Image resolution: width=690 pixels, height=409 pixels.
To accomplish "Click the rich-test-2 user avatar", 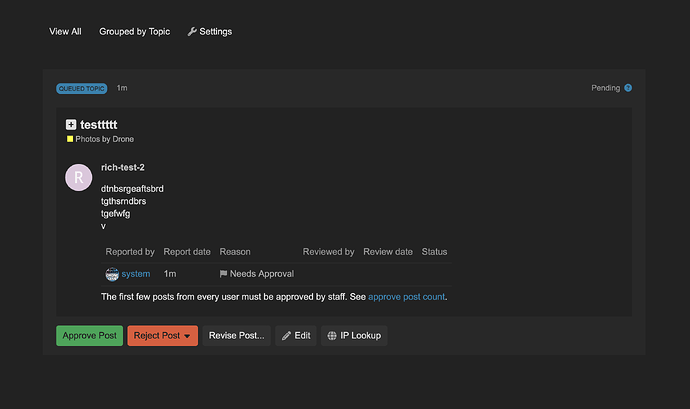I will [x=79, y=177].
